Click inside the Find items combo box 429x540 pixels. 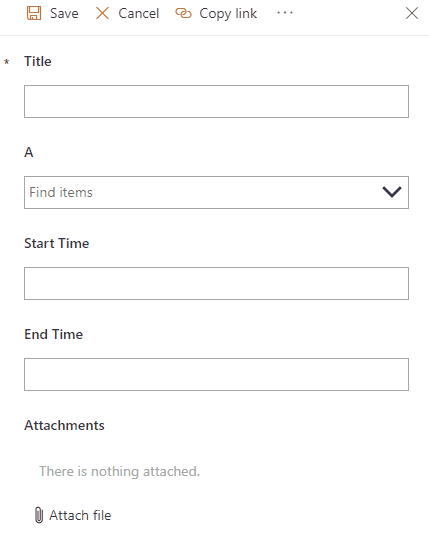point(216,192)
